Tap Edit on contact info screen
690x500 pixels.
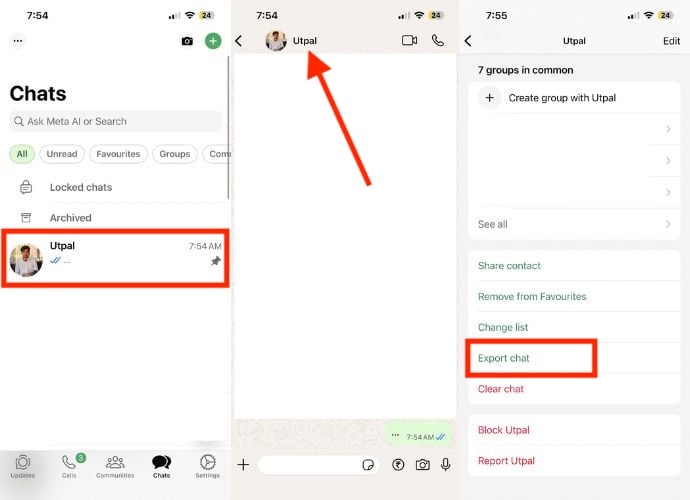[671, 41]
